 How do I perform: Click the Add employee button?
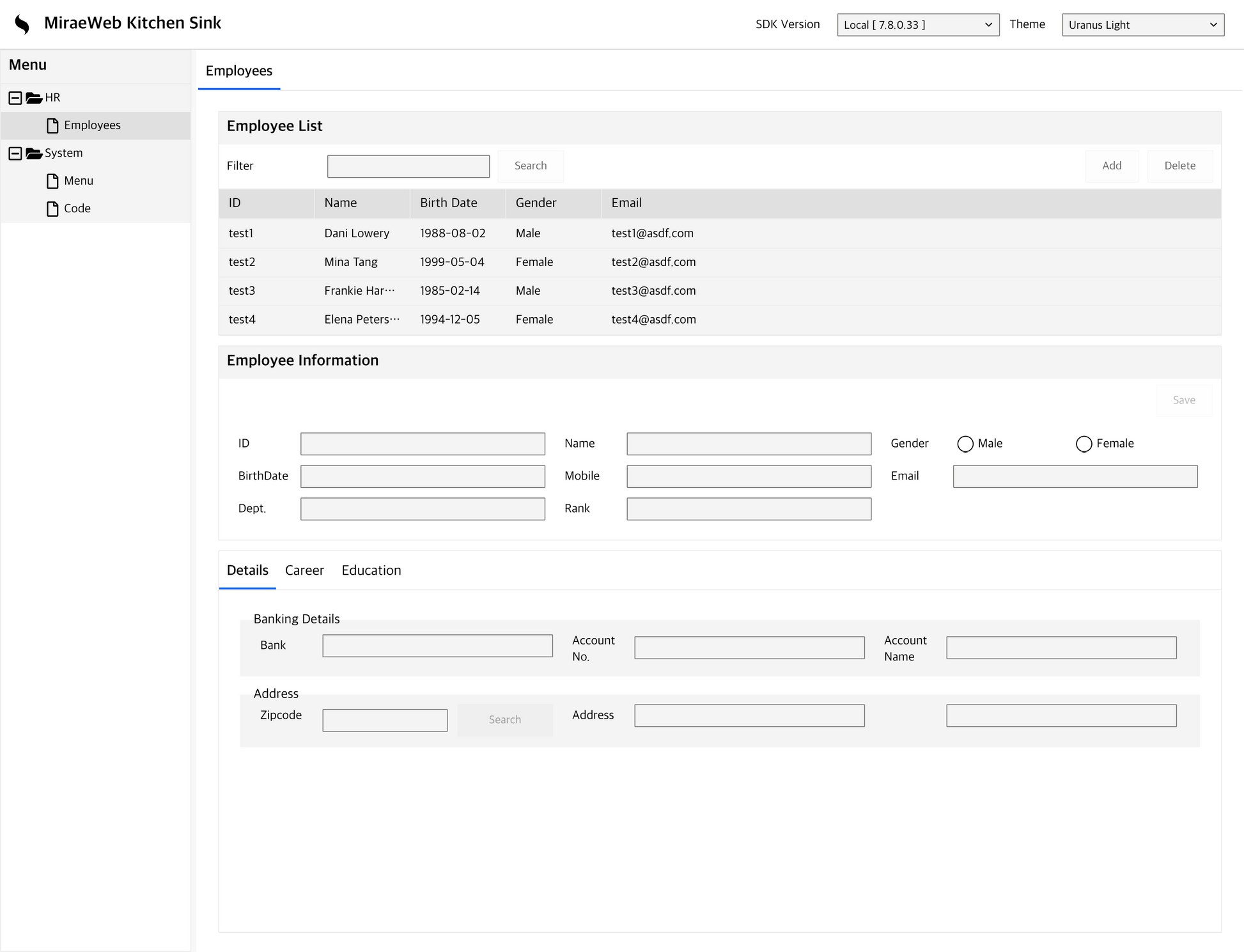point(1111,166)
